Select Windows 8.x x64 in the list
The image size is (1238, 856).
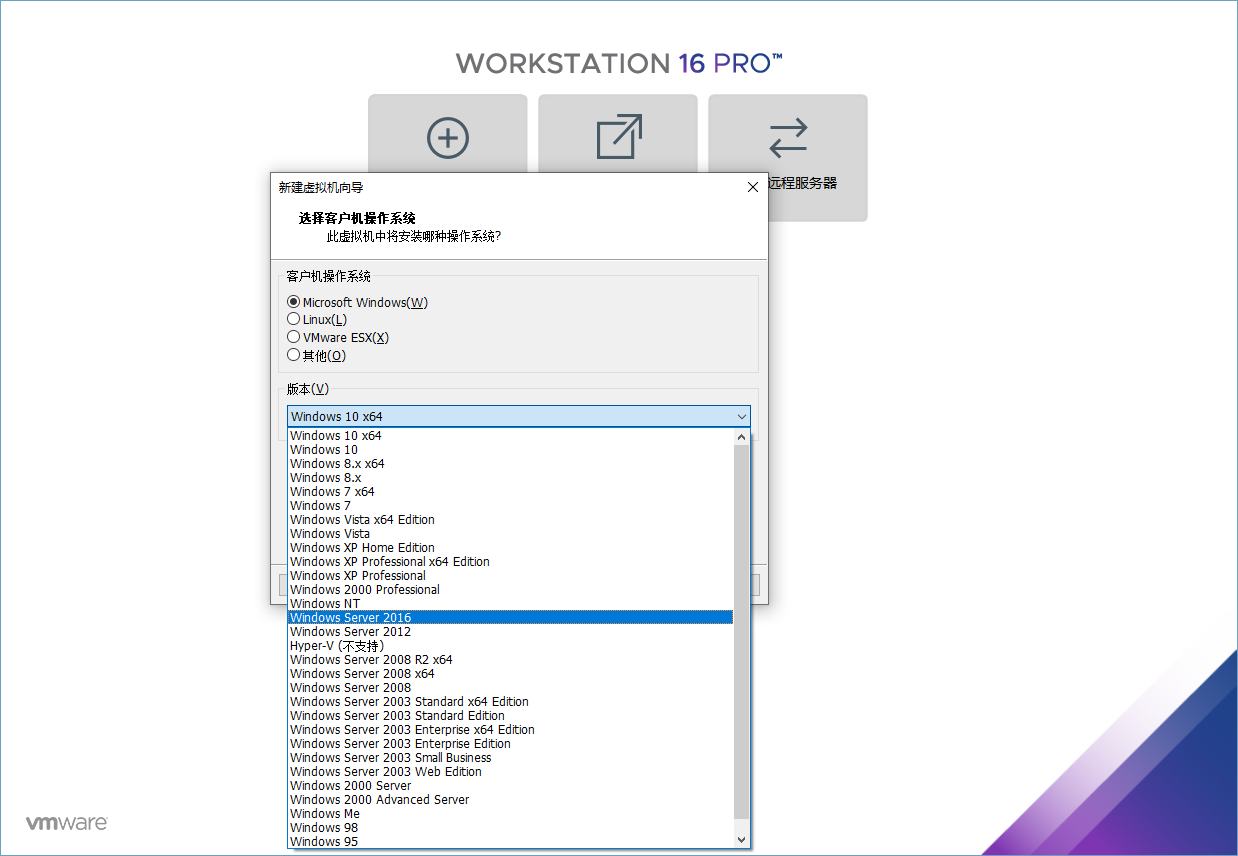(510, 464)
